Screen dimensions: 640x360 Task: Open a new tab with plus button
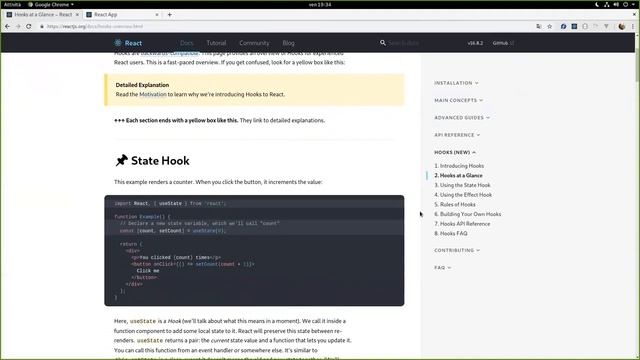tap(169, 14)
